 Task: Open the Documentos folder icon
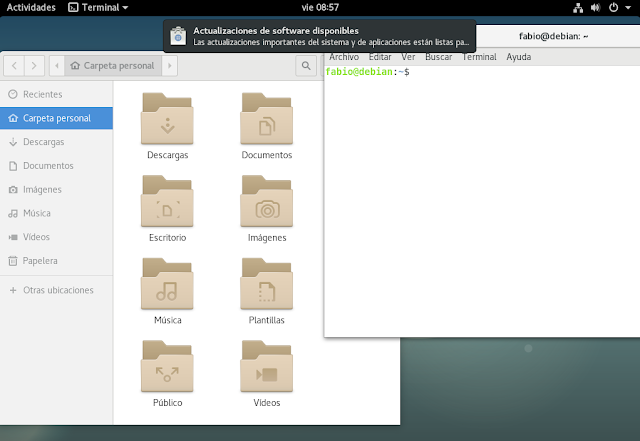267,119
